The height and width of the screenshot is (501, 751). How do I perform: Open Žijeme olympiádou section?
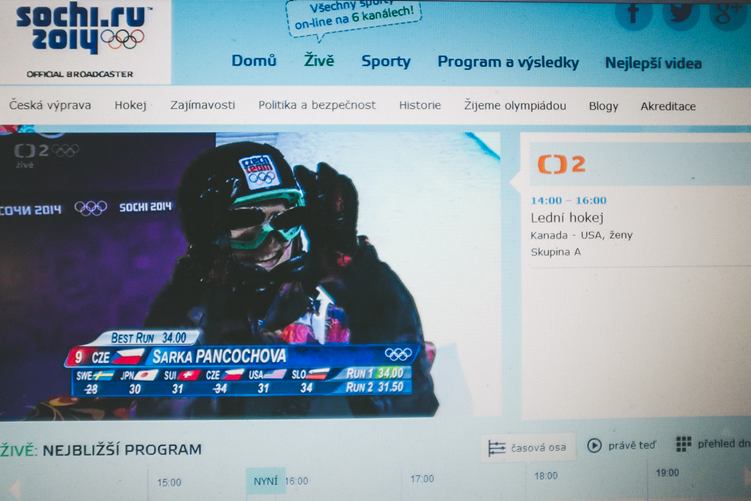point(515,105)
